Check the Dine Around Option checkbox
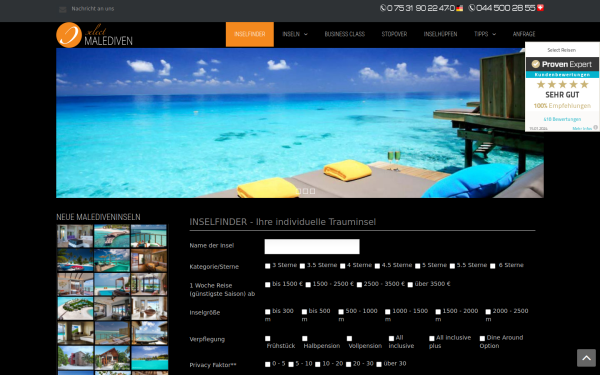Image resolution: width=600 pixels, height=375 pixels. pyautogui.click(x=482, y=339)
